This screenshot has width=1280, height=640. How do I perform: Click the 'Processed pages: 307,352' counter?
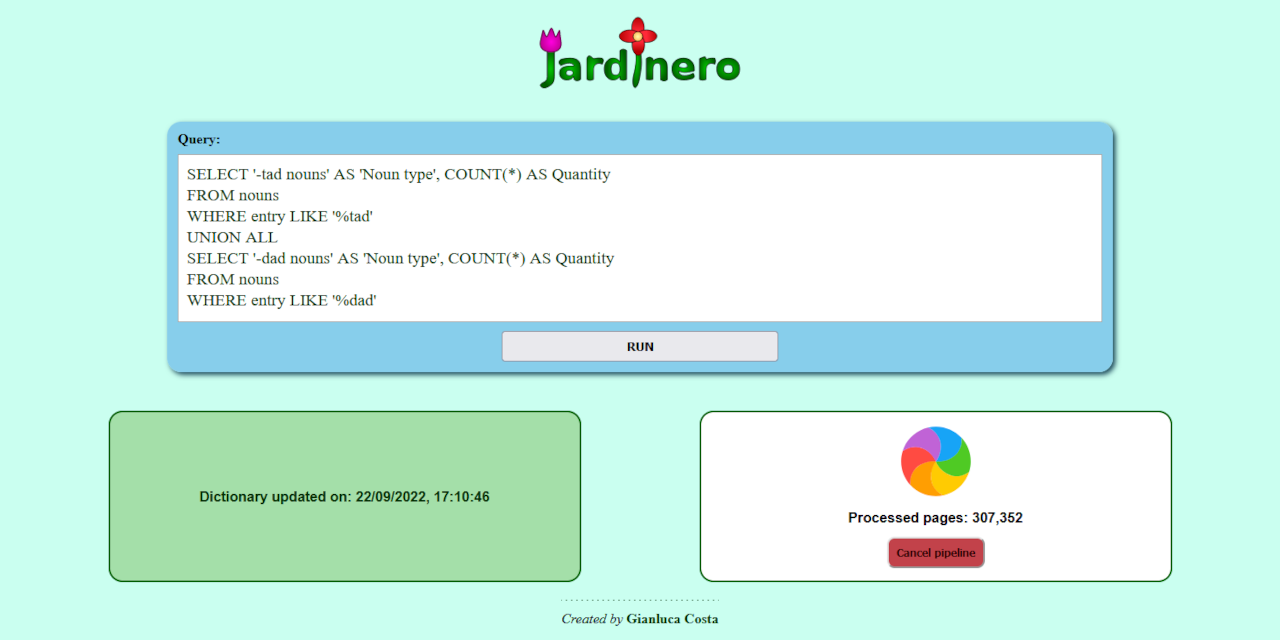pos(935,517)
